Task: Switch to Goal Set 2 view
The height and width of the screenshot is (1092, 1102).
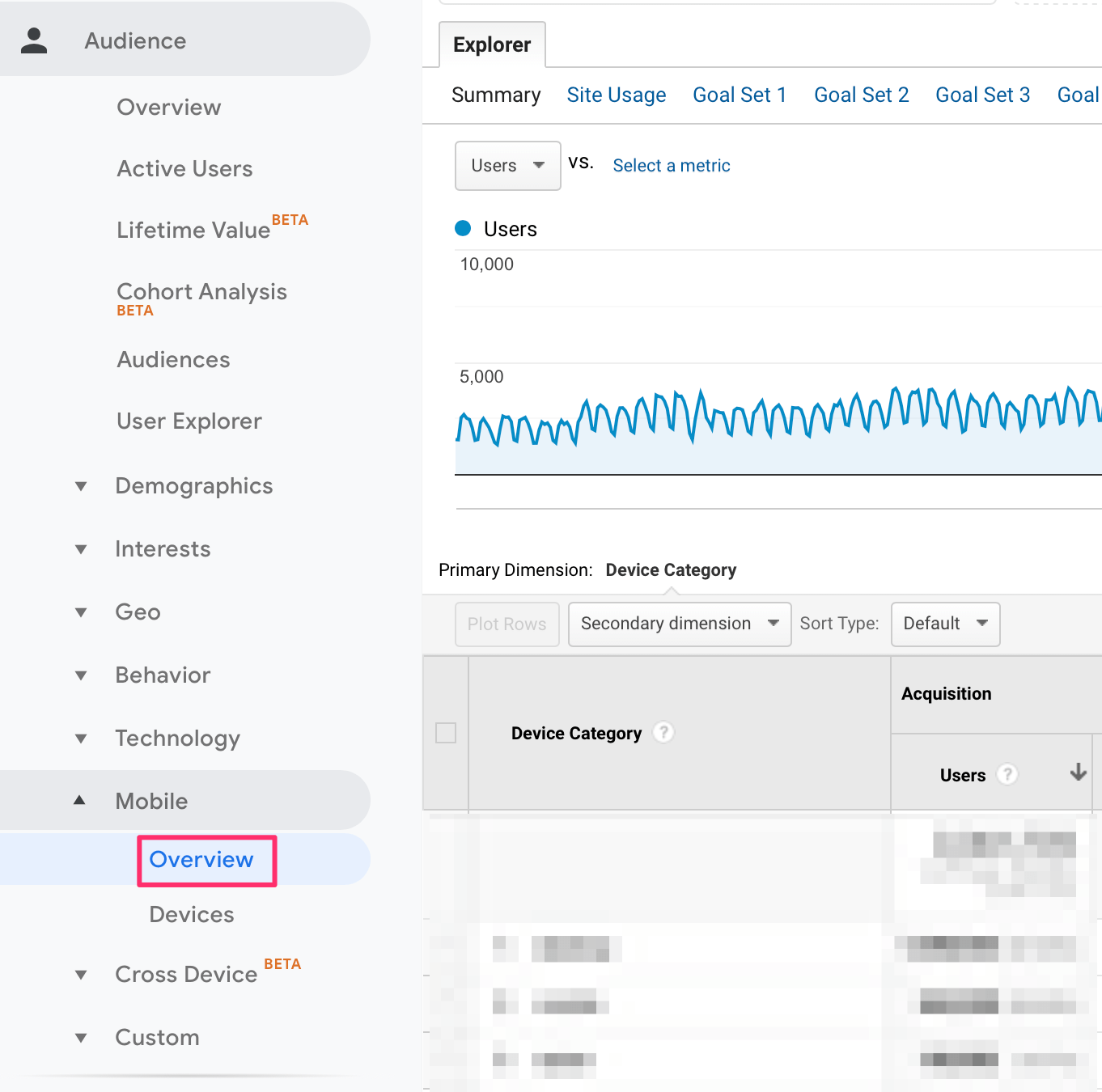Action: (x=862, y=95)
